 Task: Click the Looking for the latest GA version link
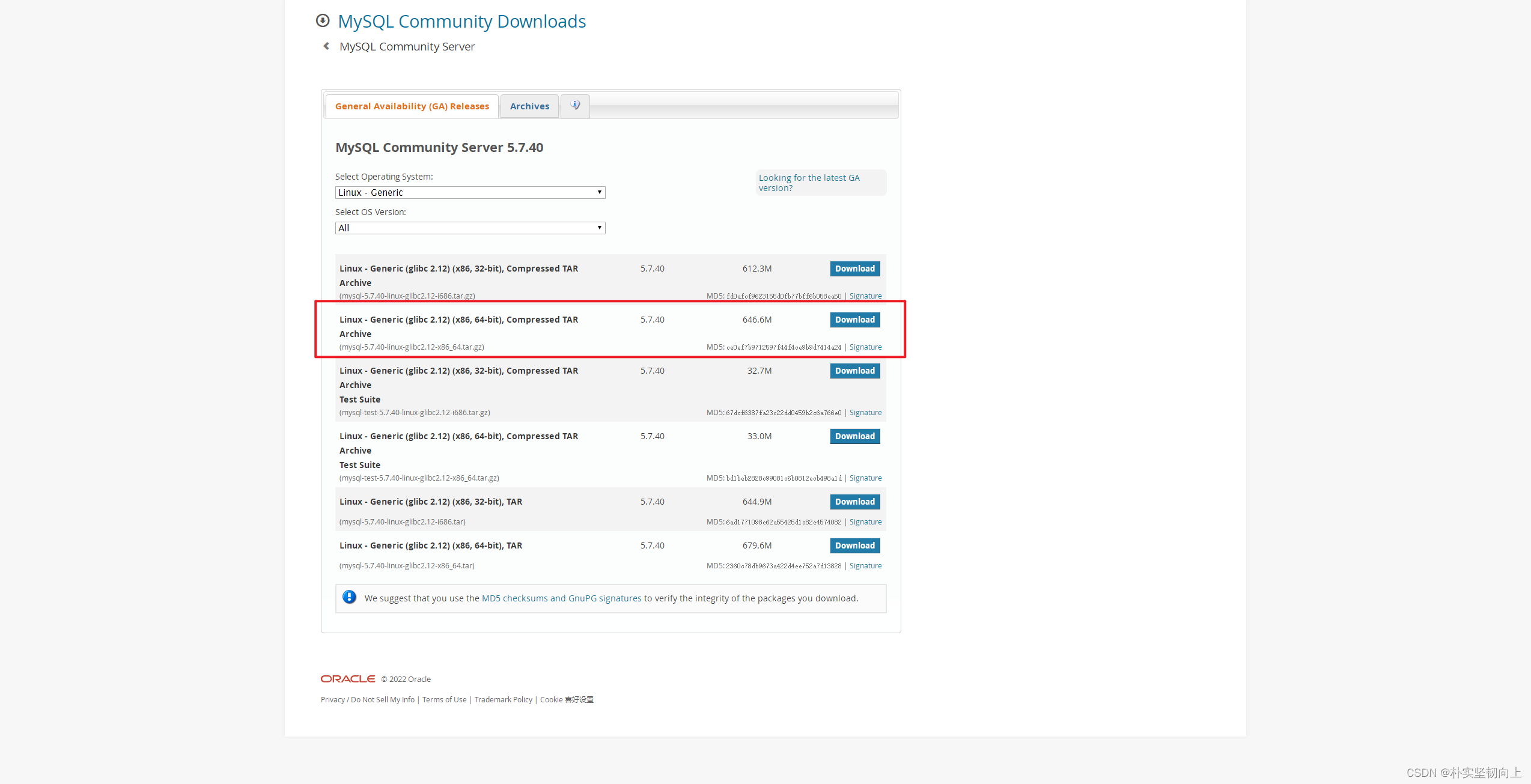point(808,183)
